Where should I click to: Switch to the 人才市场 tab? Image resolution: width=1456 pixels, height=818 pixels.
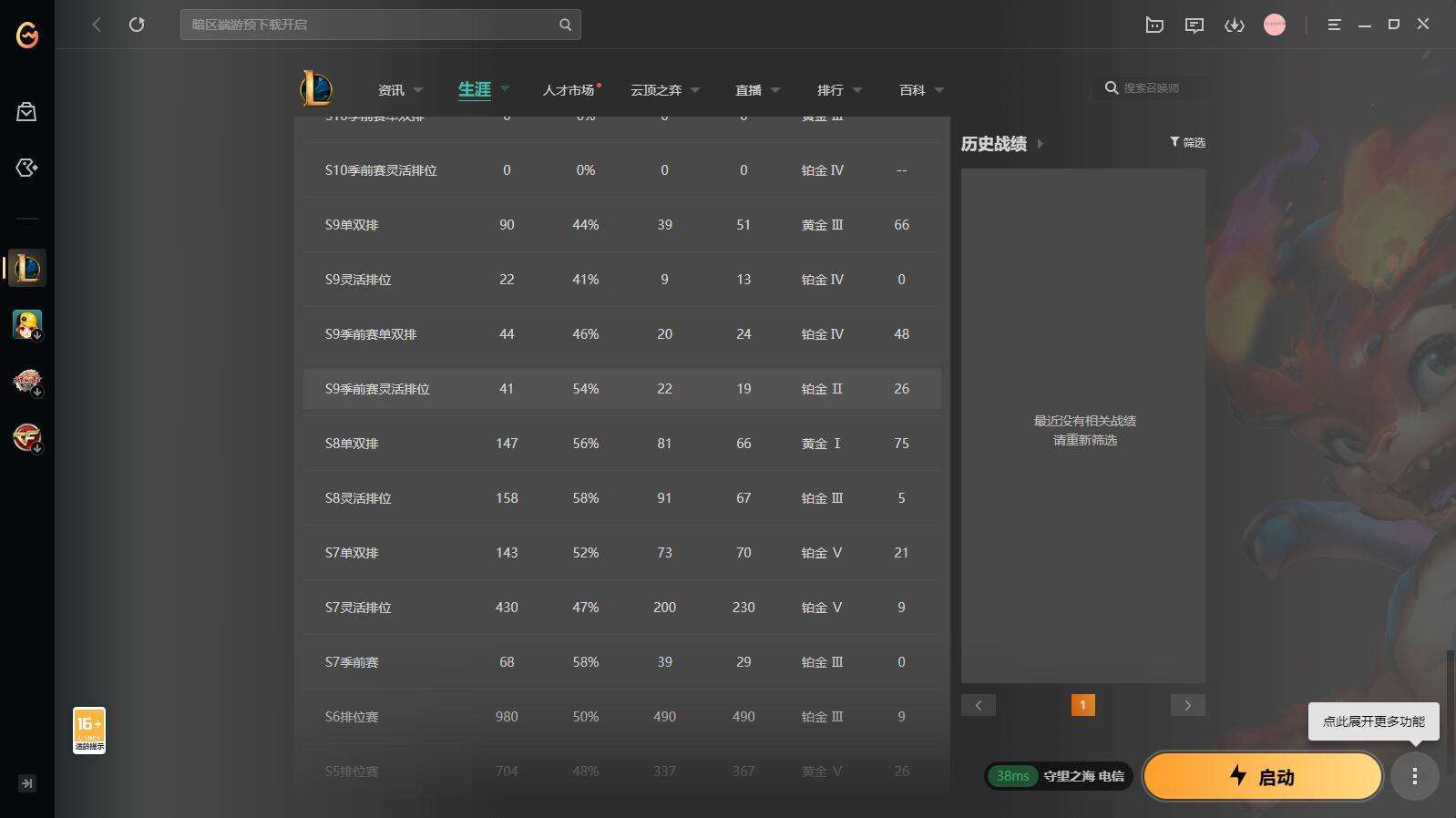pos(570,90)
